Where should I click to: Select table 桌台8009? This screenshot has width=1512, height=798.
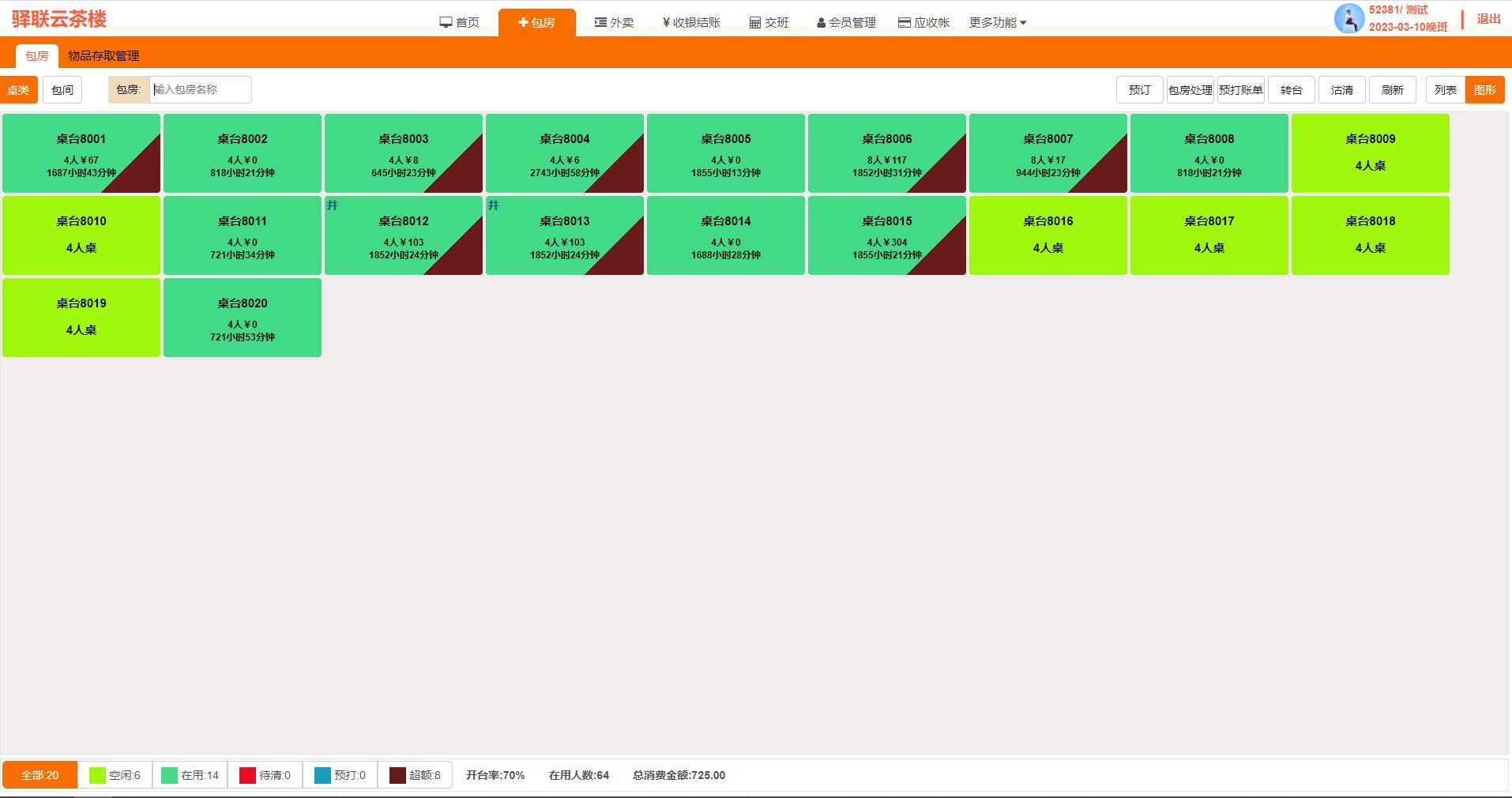coord(1370,152)
